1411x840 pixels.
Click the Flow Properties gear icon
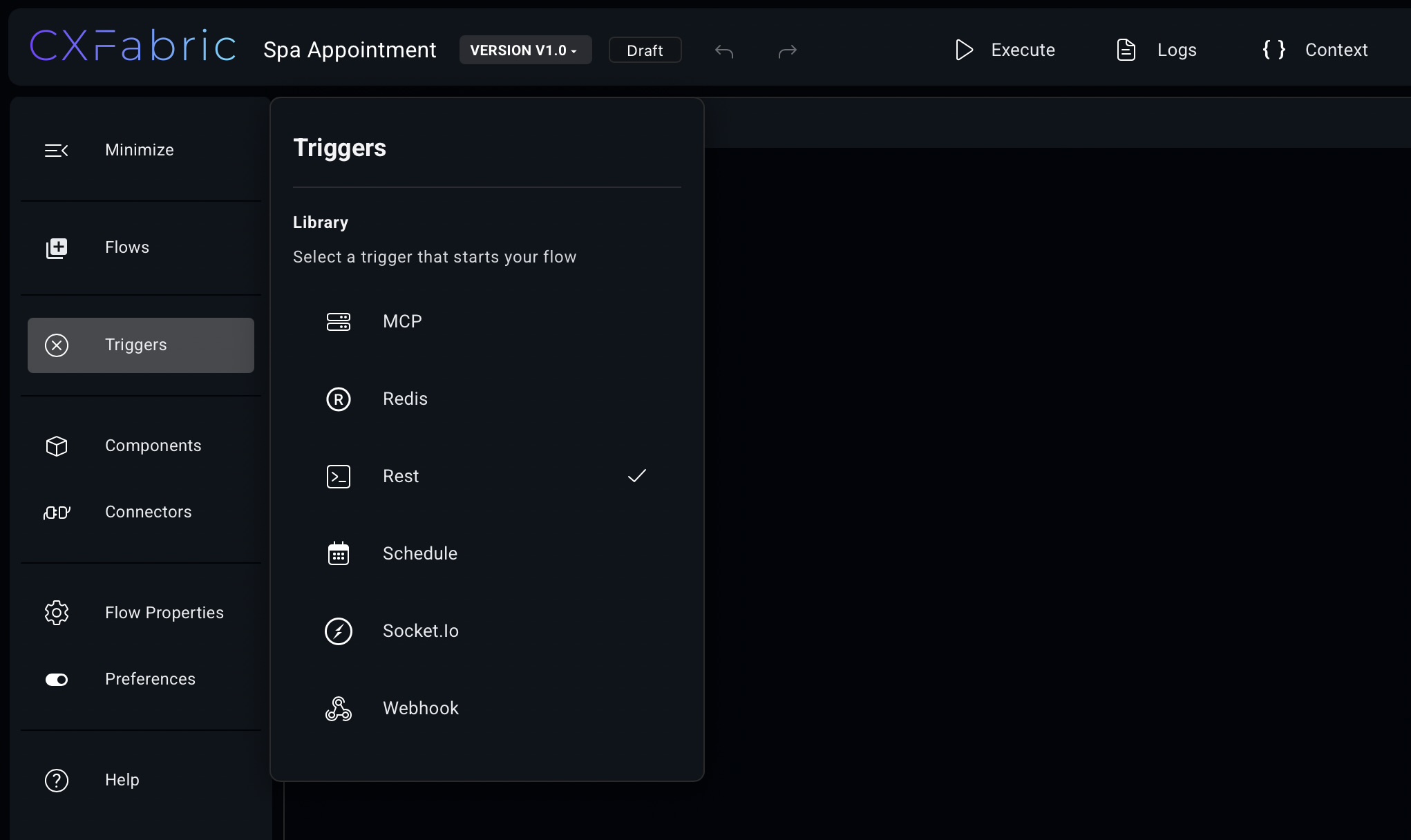point(57,613)
